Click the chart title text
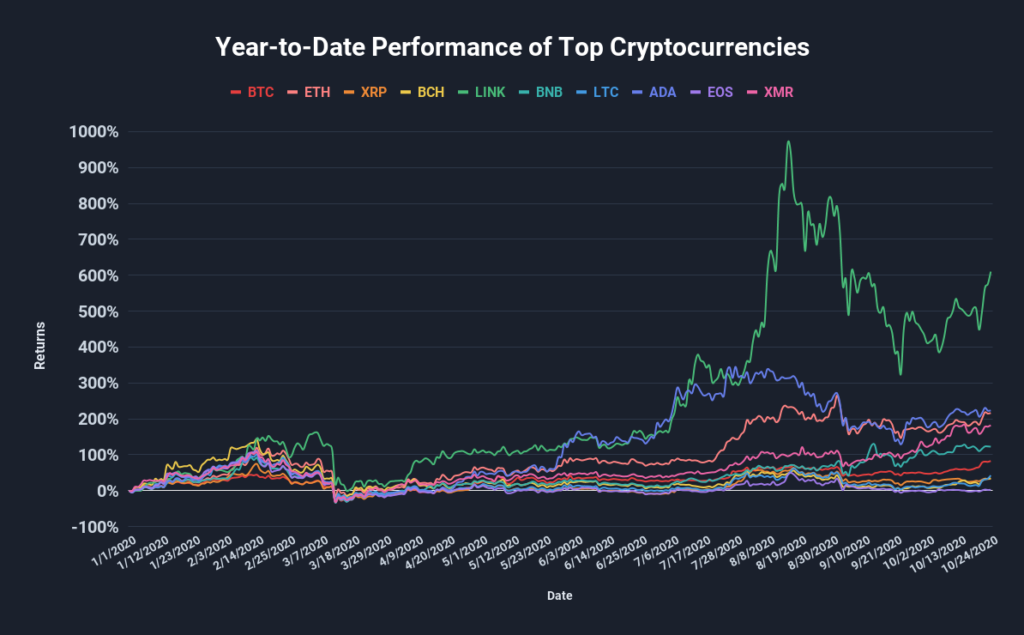Viewport: 1024px width, 635px height. tap(512, 47)
